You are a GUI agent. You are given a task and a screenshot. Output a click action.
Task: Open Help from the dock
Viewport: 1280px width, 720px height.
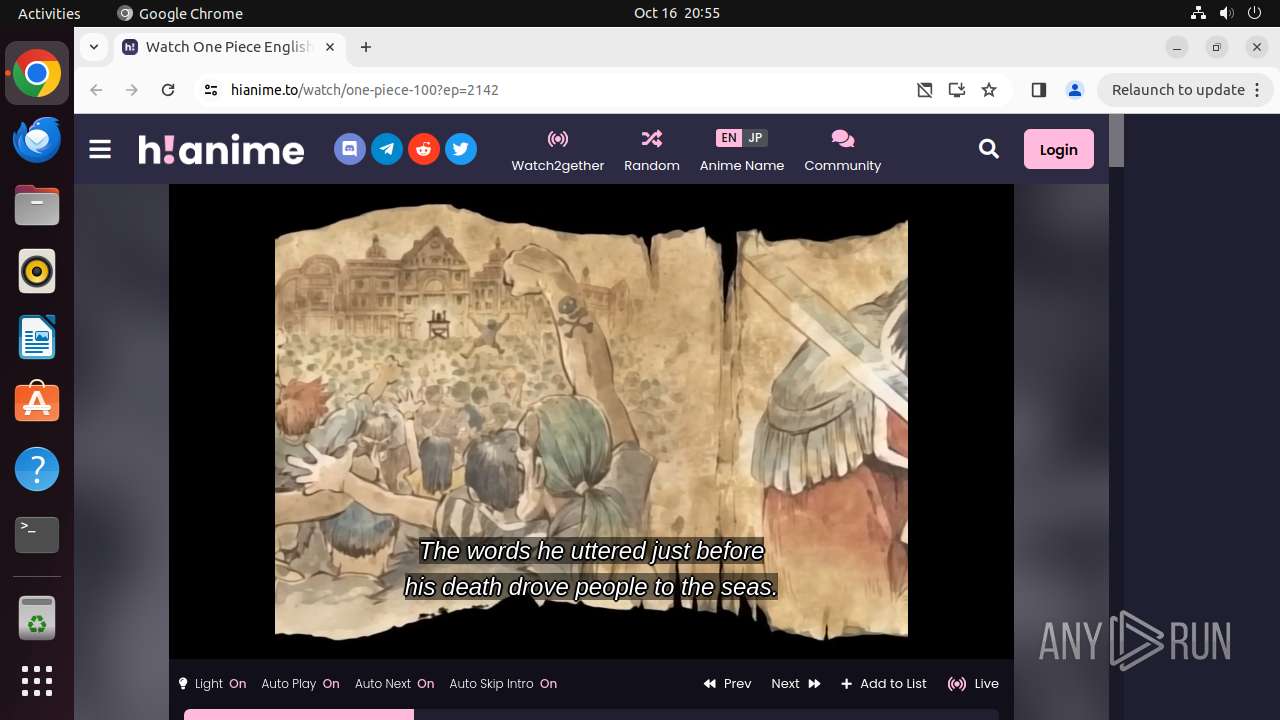(x=37, y=469)
